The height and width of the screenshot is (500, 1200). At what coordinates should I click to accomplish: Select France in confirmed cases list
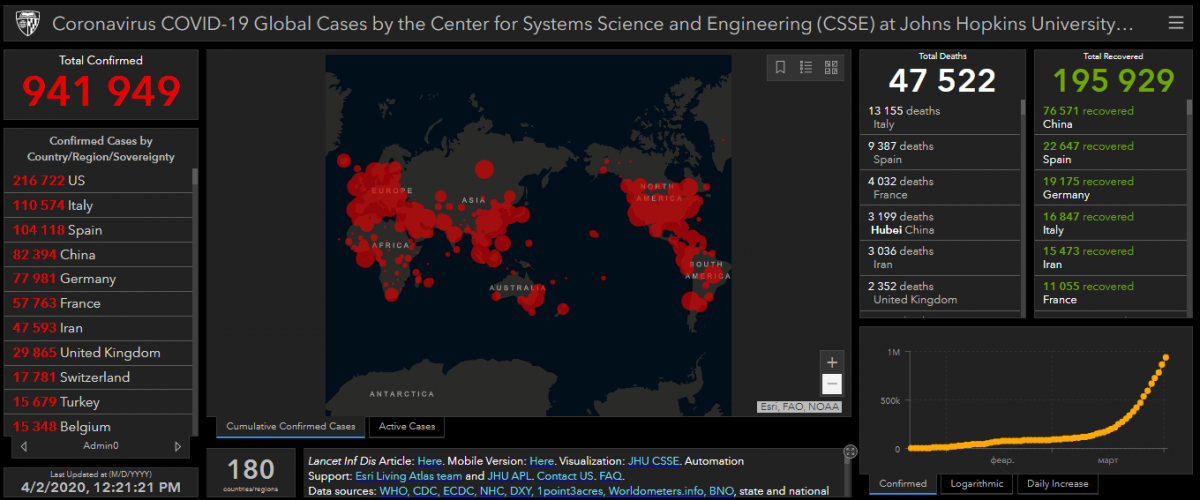point(98,303)
